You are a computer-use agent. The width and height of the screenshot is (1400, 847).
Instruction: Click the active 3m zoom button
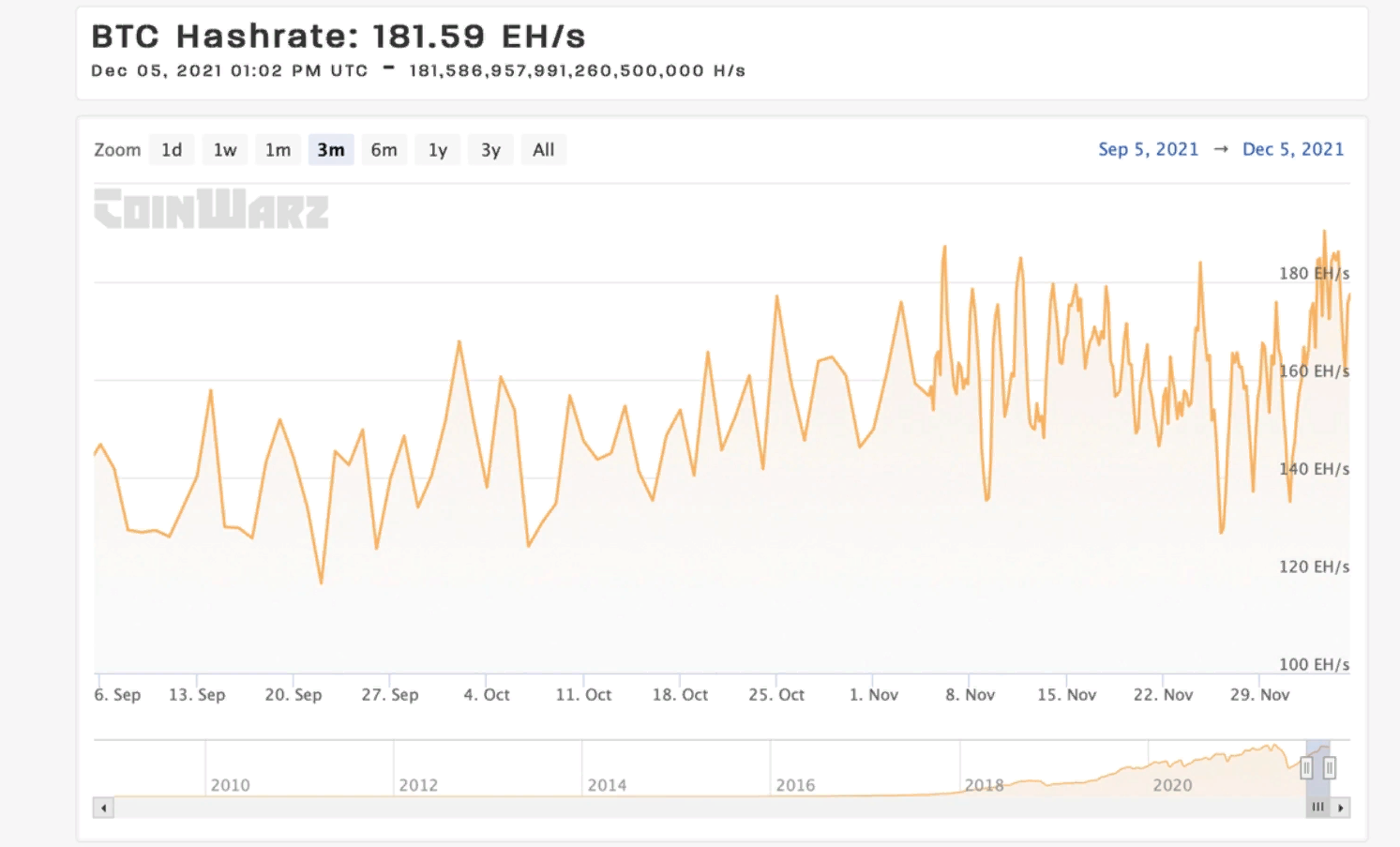click(x=331, y=150)
